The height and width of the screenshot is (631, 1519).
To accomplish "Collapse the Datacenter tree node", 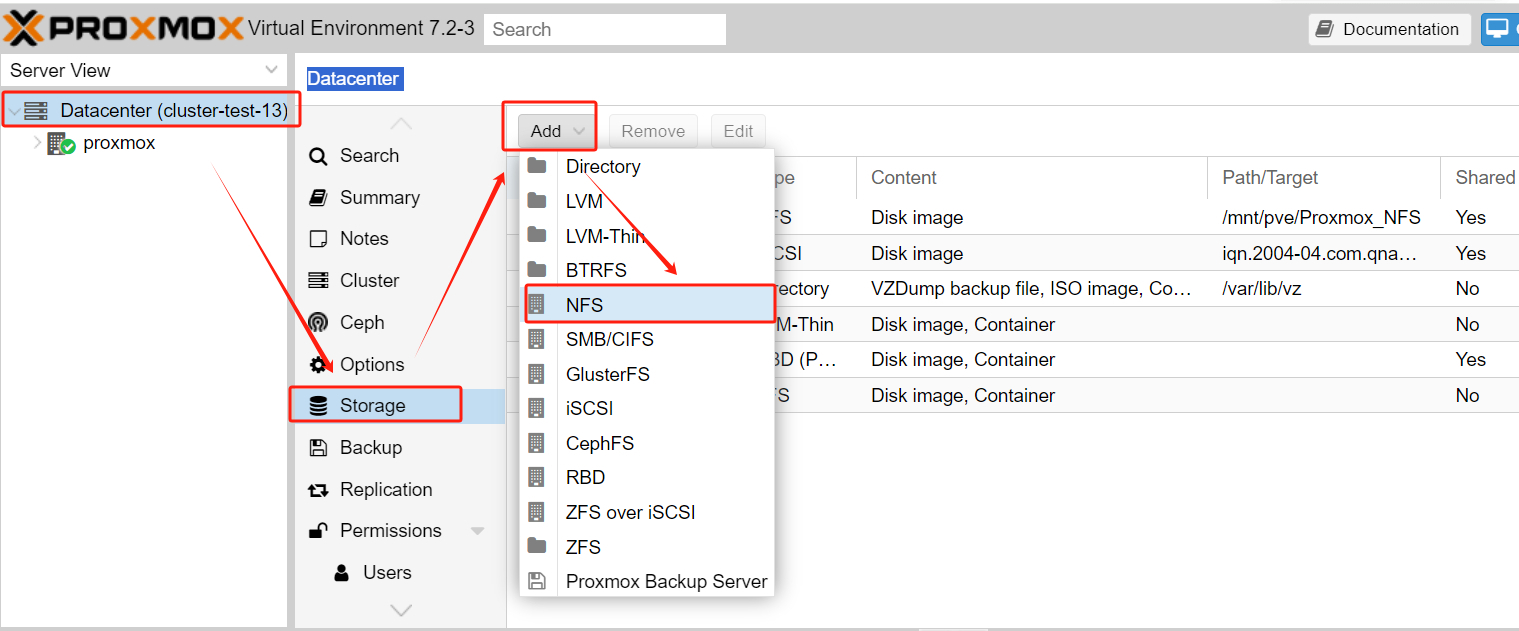I will click(x=14, y=111).
